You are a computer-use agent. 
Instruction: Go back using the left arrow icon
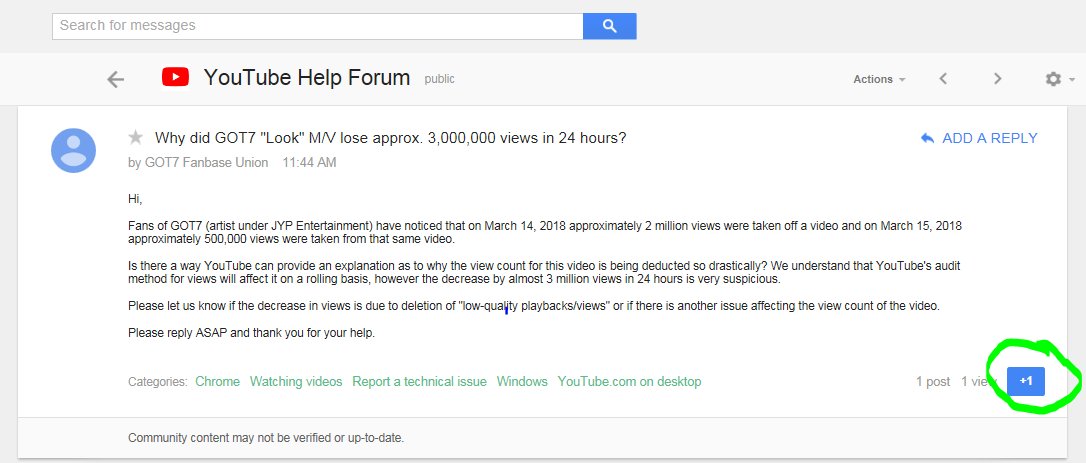coord(116,80)
